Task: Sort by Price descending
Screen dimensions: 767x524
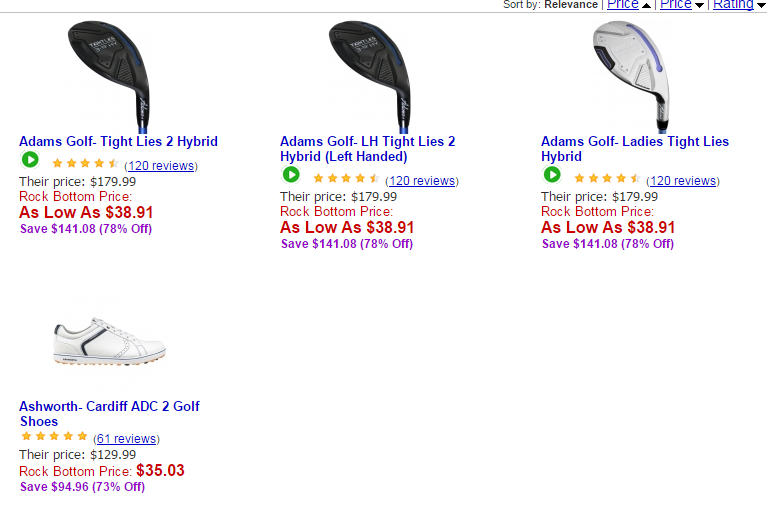Action: (x=682, y=5)
